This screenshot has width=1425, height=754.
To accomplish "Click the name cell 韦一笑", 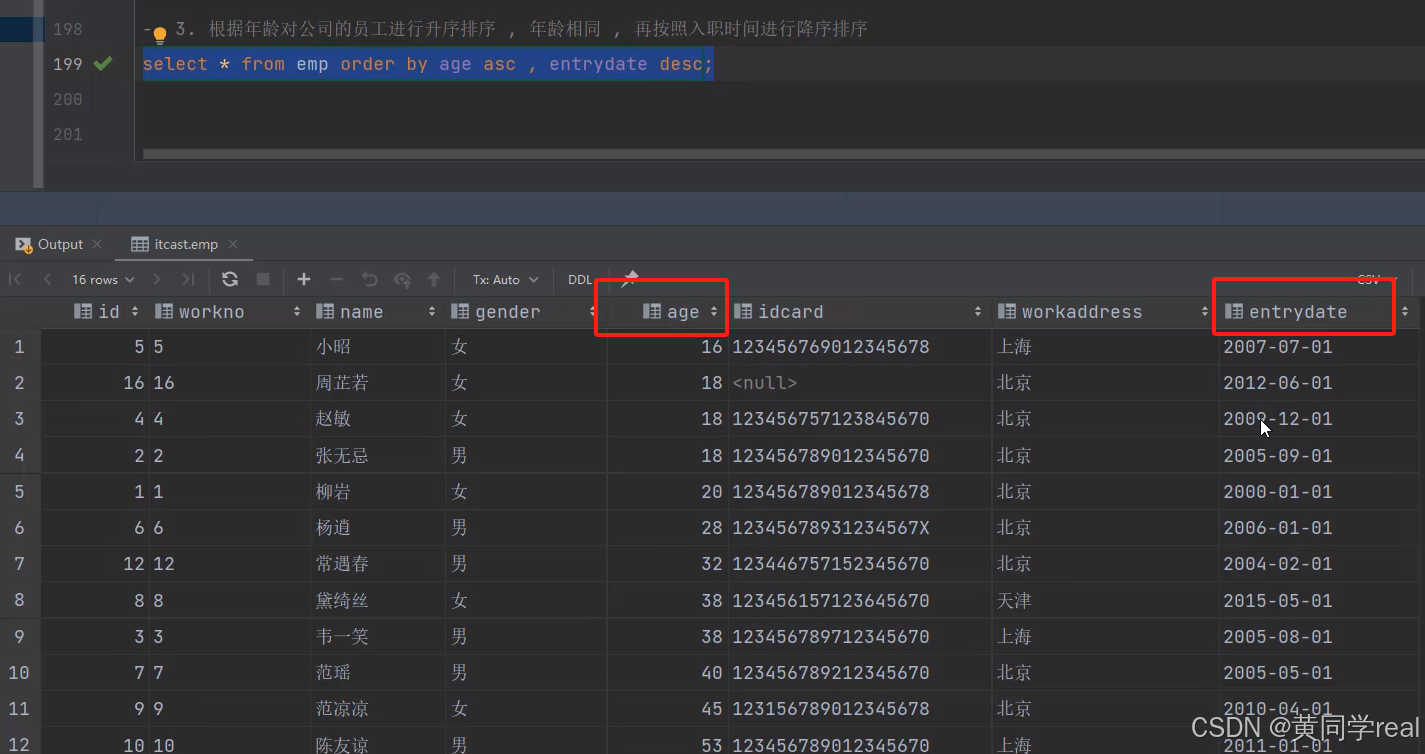I will click(x=378, y=637).
